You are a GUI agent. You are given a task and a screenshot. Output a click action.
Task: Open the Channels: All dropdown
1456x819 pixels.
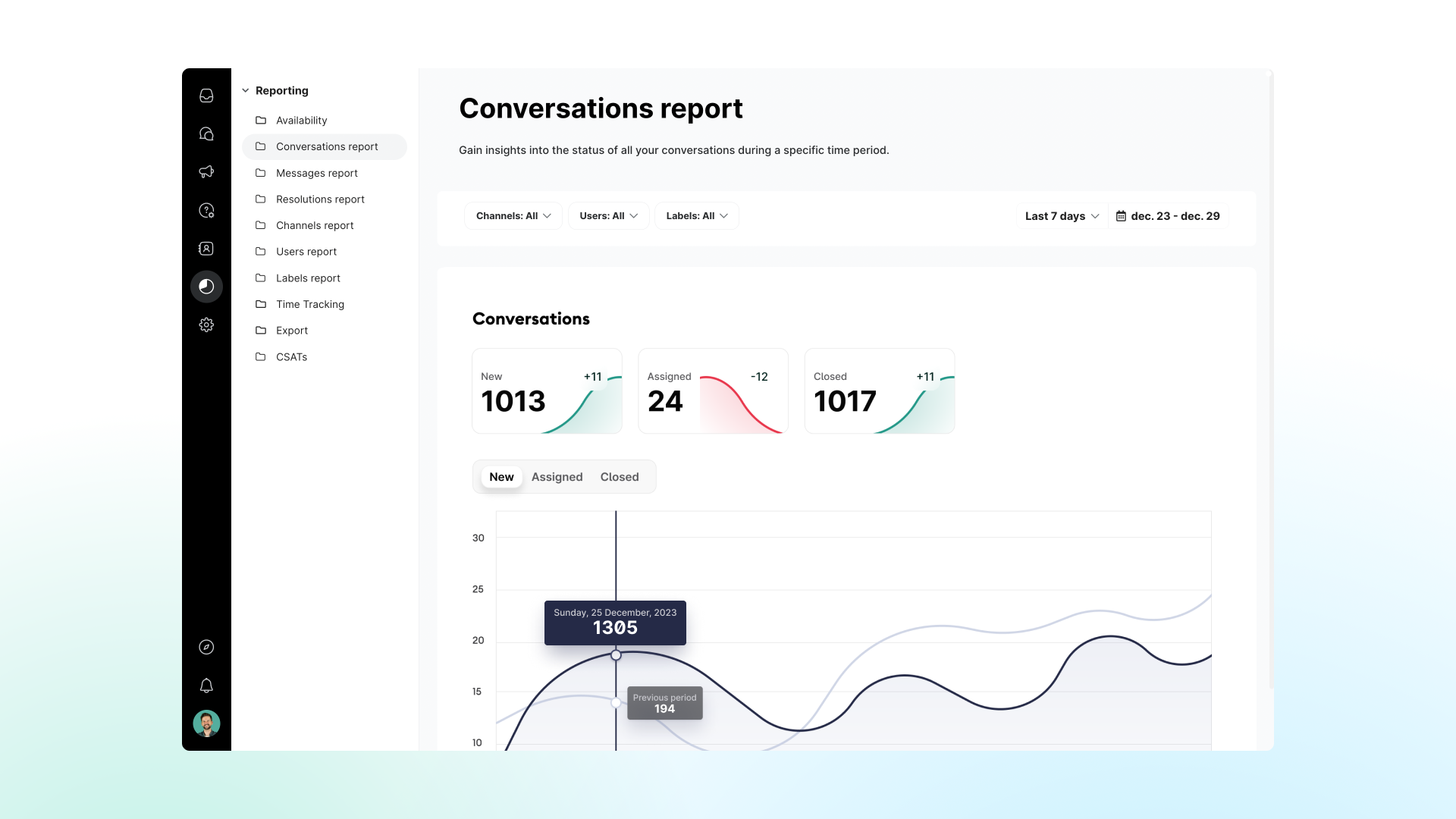513,216
